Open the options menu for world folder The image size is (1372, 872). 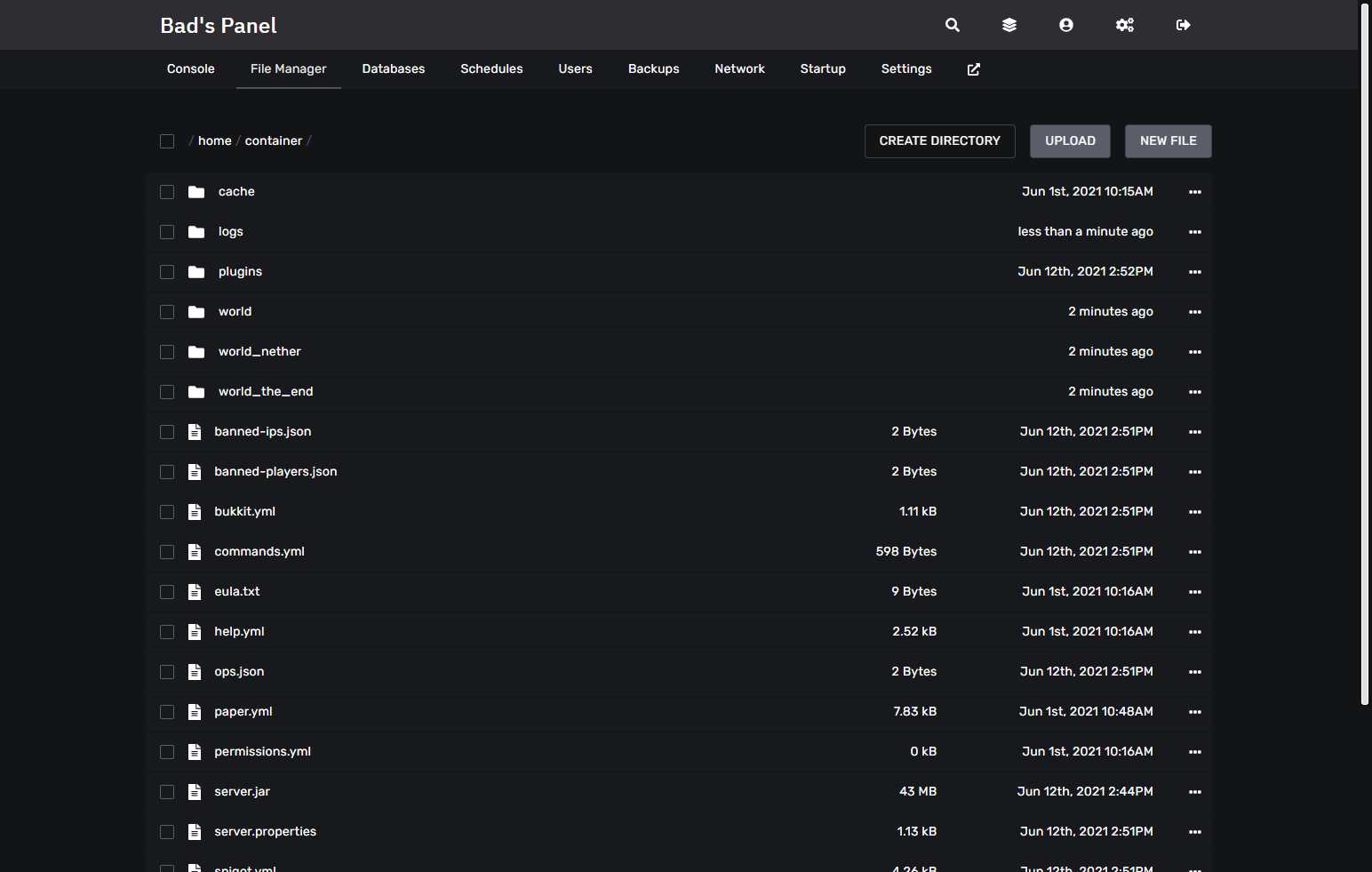tap(1194, 312)
